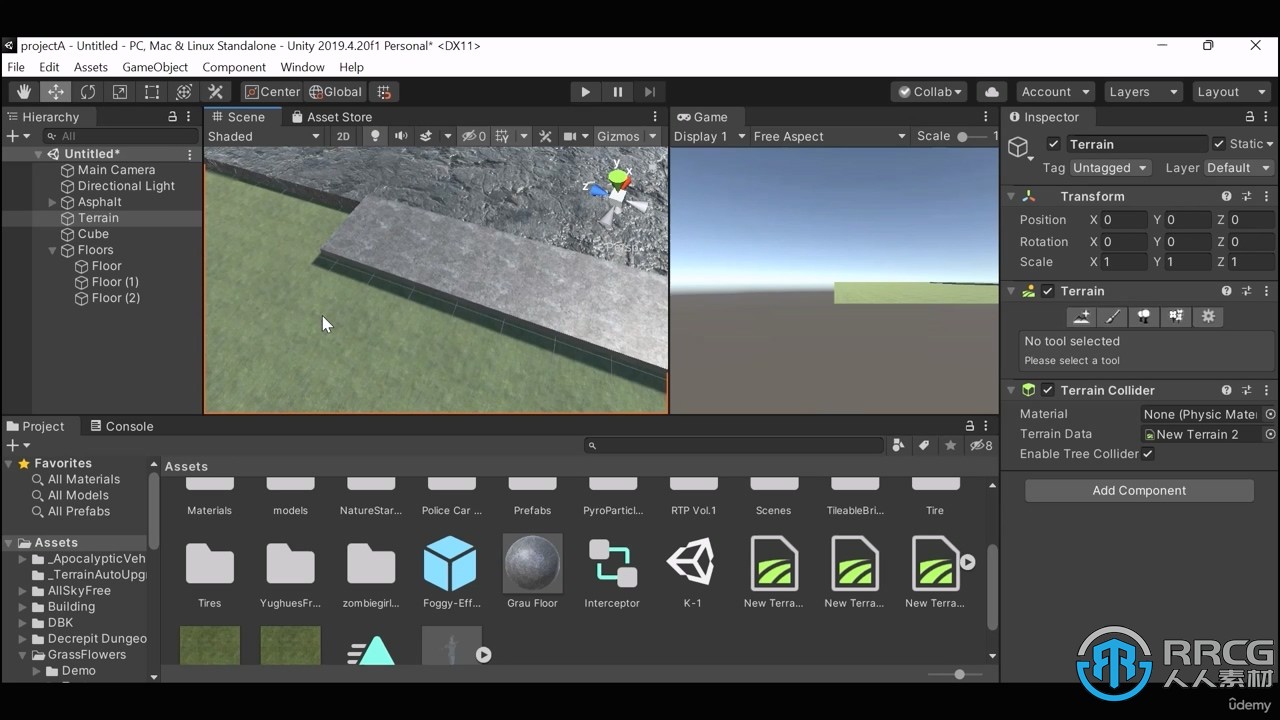Select the Transform tool
1280x720 pixels.
pos(183,92)
